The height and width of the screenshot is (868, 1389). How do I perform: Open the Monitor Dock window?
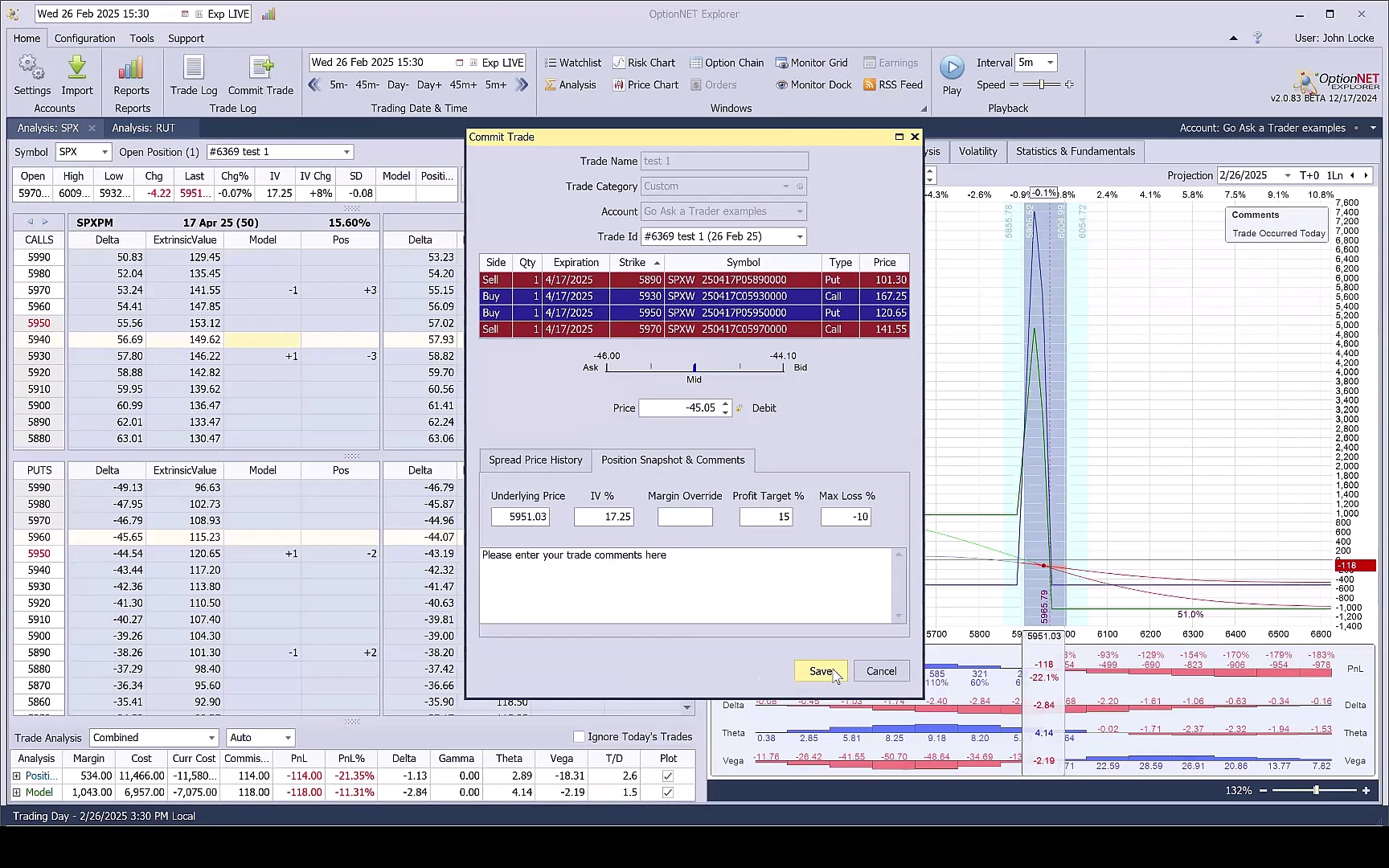coord(813,84)
